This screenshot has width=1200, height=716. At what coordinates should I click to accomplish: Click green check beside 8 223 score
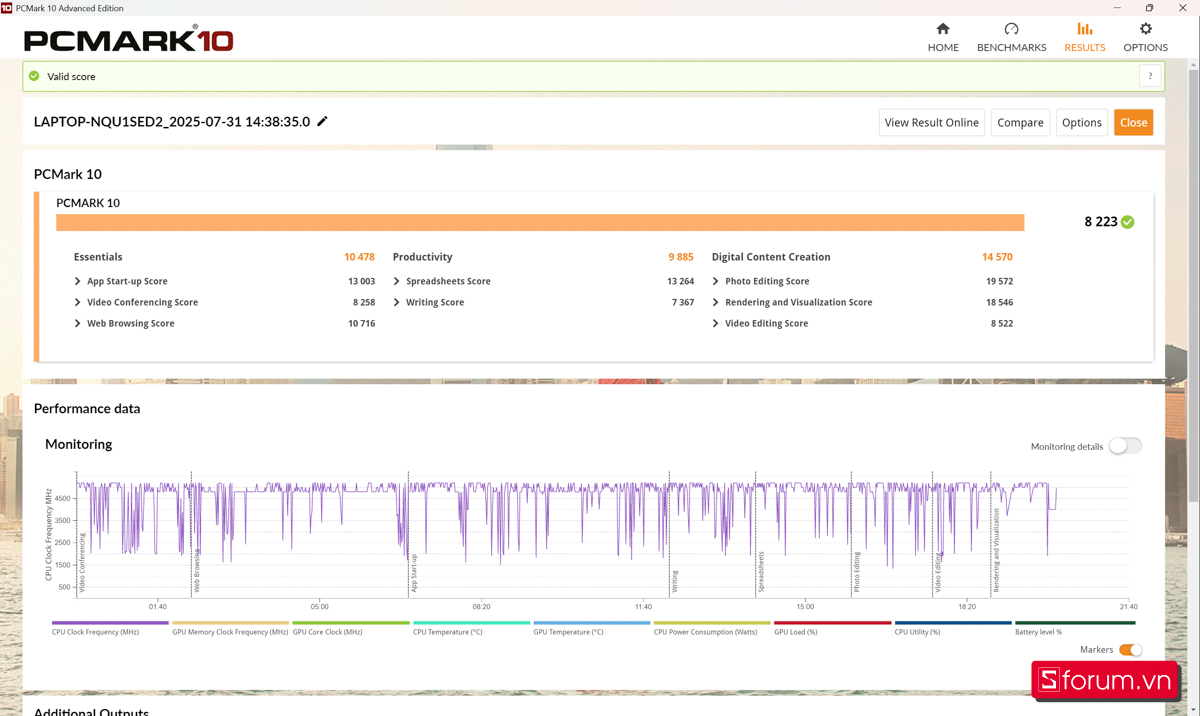(x=1128, y=222)
